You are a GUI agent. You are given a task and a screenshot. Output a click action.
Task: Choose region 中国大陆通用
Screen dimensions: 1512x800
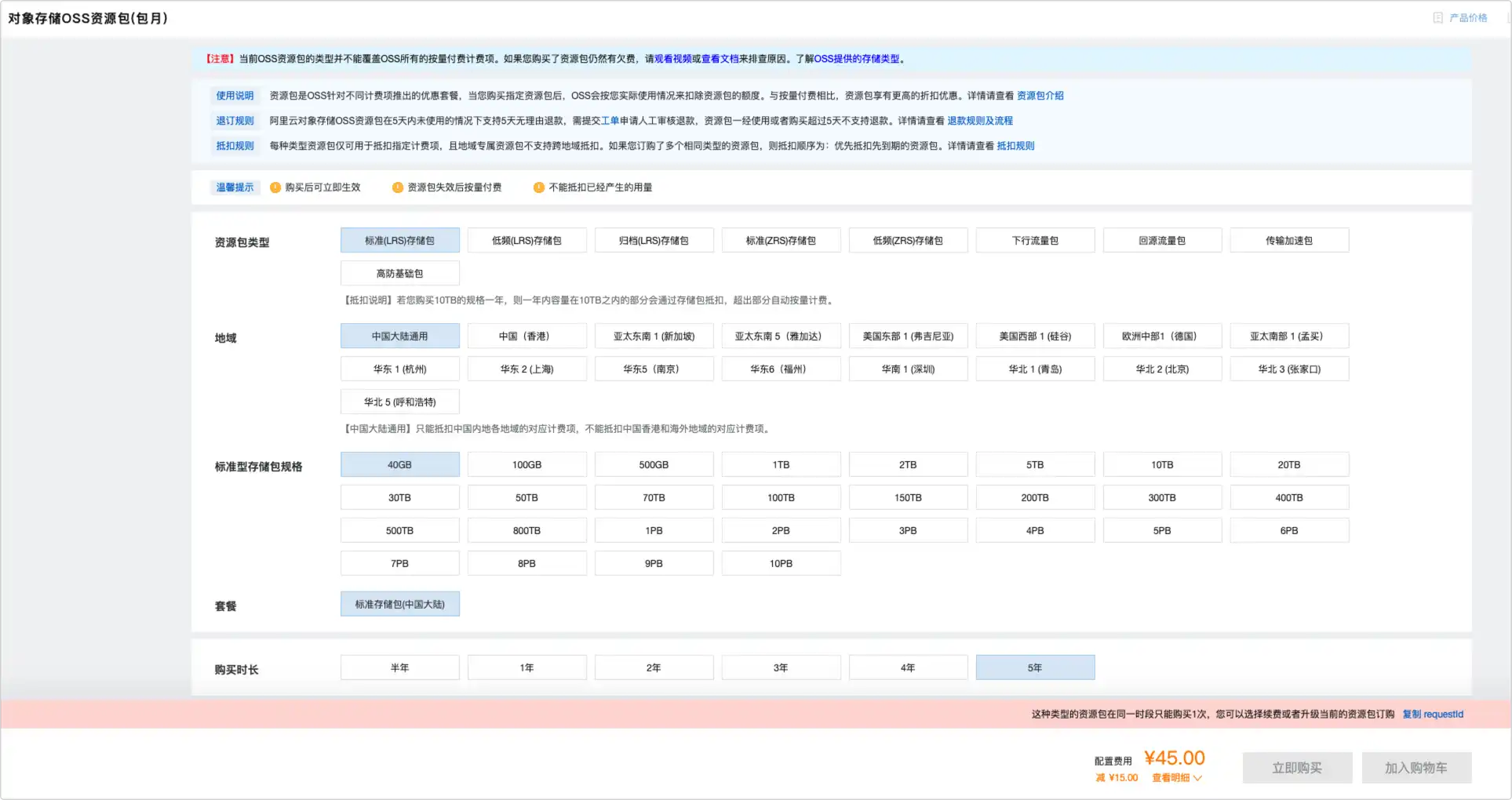point(400,336)
